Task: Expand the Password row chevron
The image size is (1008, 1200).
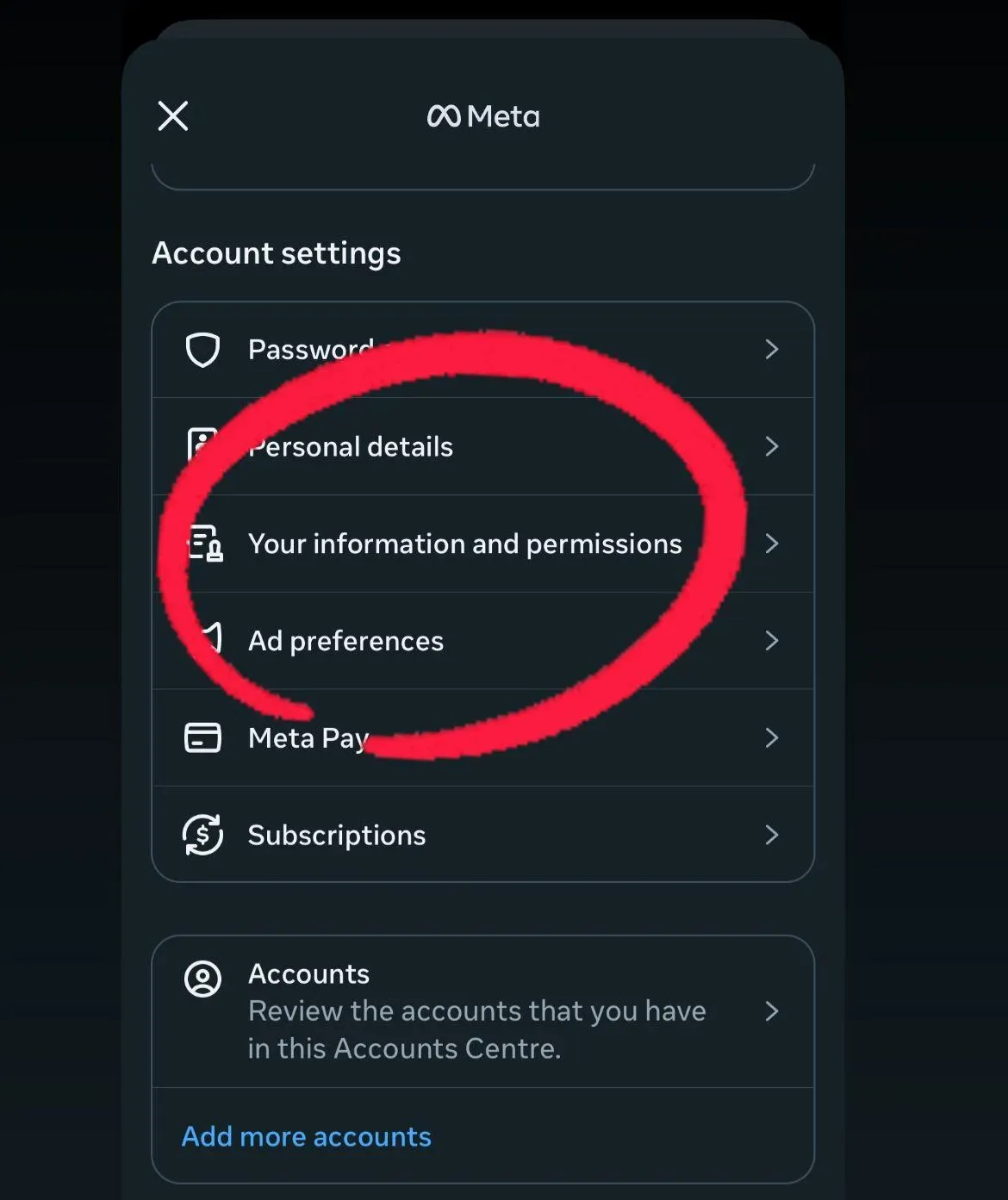Action: pos(771,349)
